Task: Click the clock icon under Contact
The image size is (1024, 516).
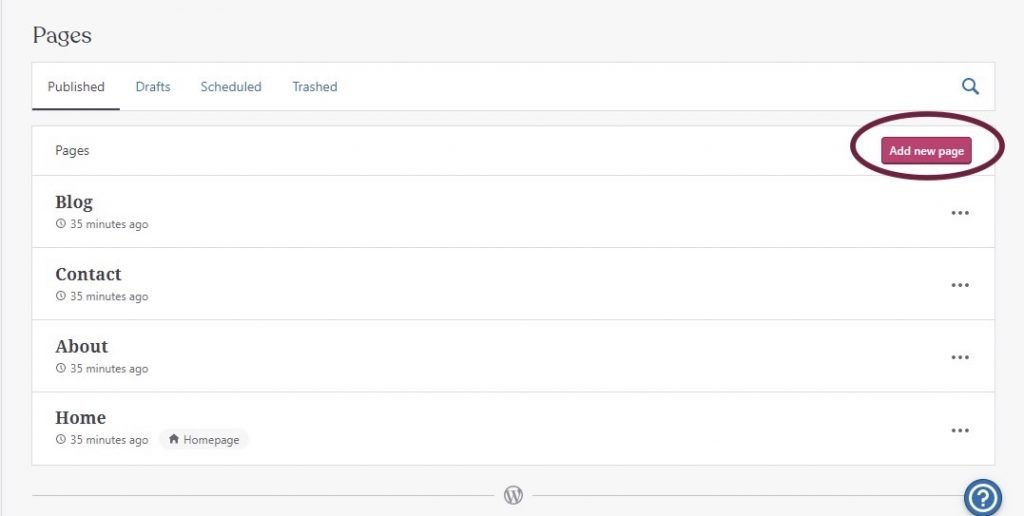Action: [x=61, y=296]
